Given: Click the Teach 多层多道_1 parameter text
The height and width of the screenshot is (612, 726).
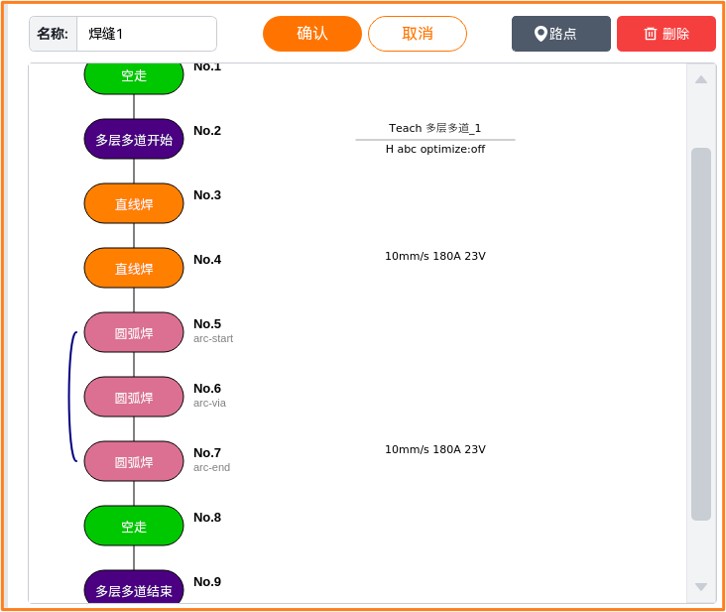Looking at the screenshot, I should [435, 128].
